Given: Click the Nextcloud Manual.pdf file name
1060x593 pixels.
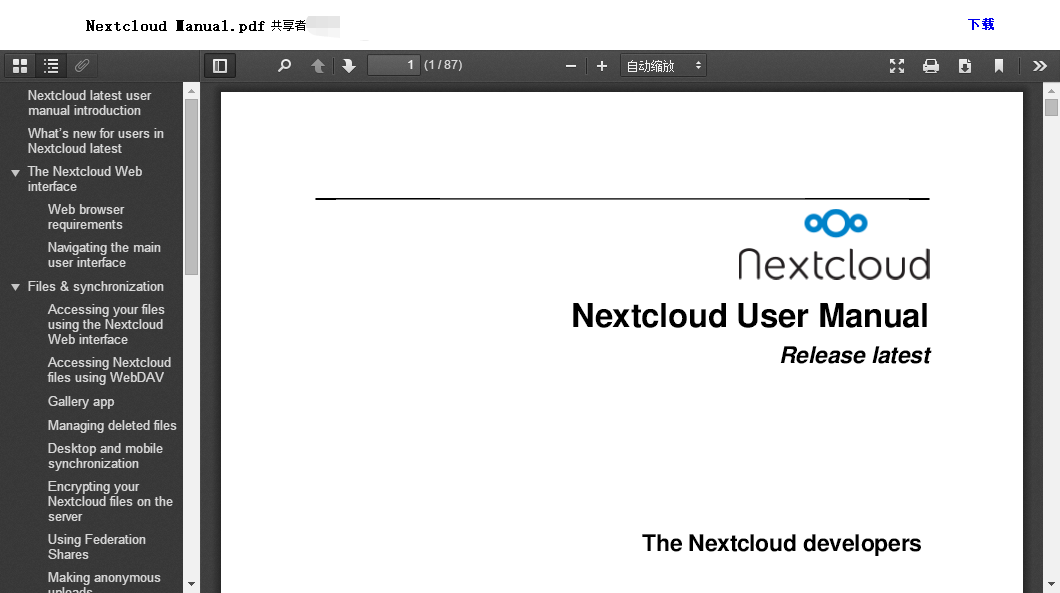Looking at the screenshot, I should coord(175,26).
